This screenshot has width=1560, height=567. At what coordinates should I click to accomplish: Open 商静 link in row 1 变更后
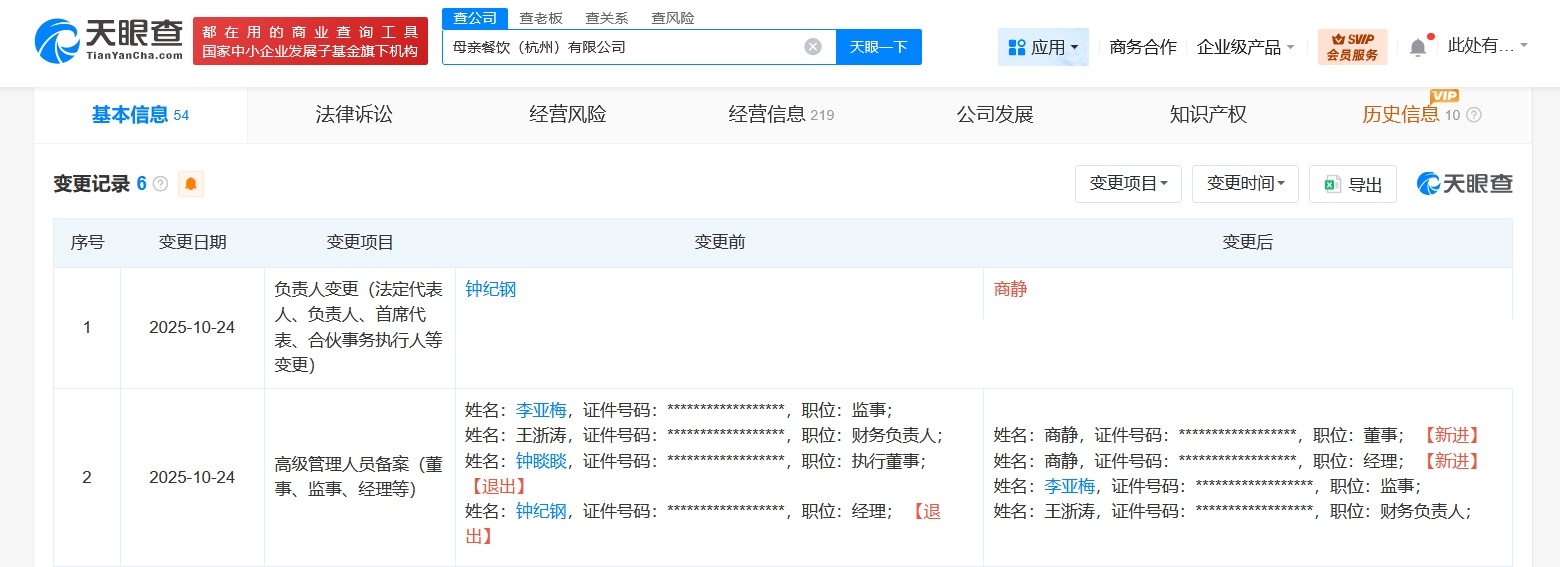click(1010, 290)
